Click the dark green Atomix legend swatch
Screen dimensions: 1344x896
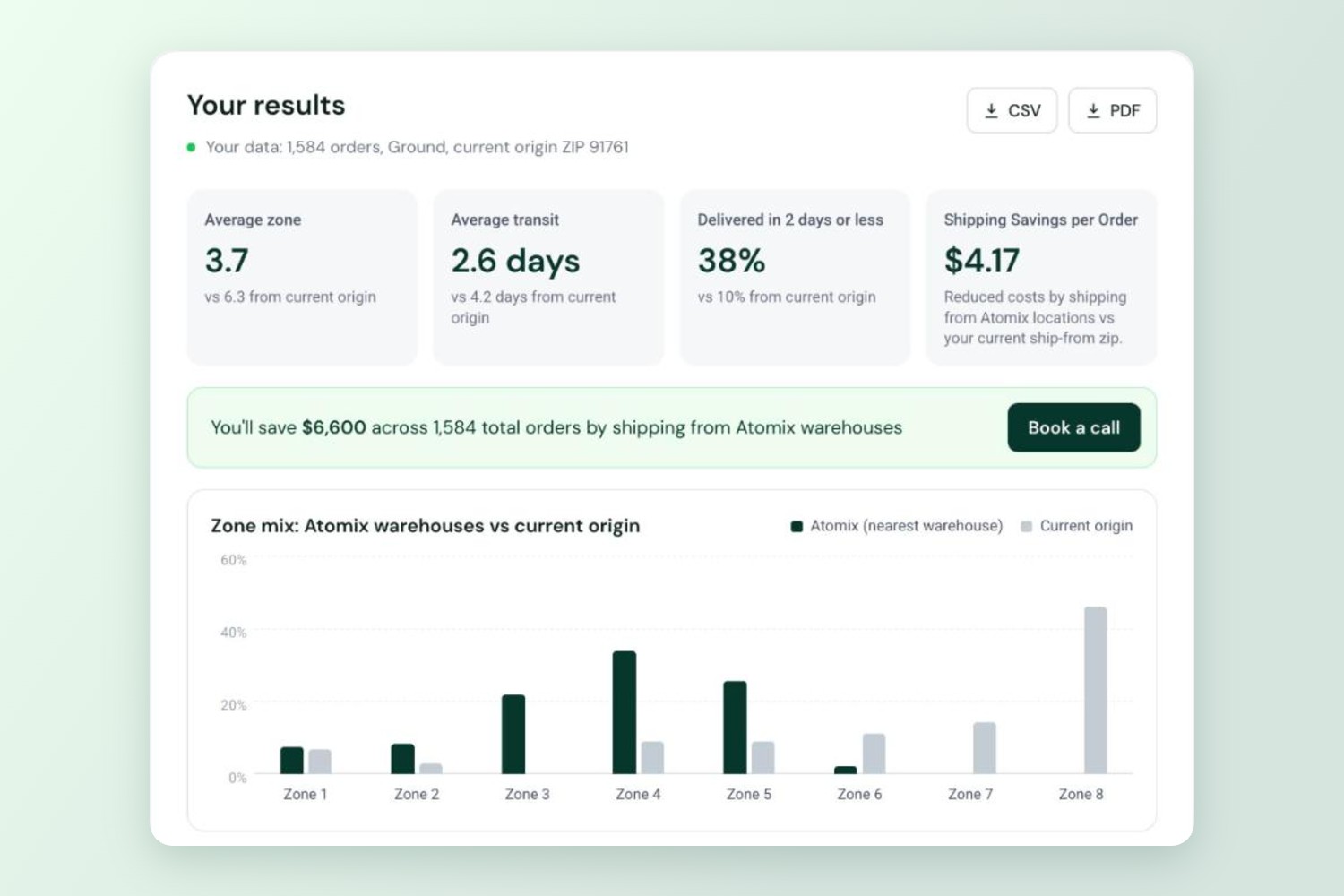tap(797, 526)
